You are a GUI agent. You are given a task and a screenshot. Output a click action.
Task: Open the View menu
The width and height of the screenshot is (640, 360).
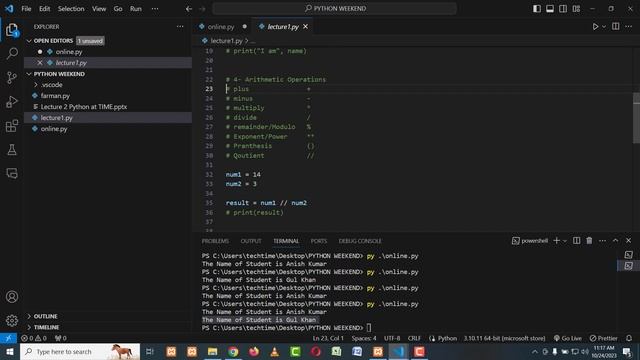[99, 9]
